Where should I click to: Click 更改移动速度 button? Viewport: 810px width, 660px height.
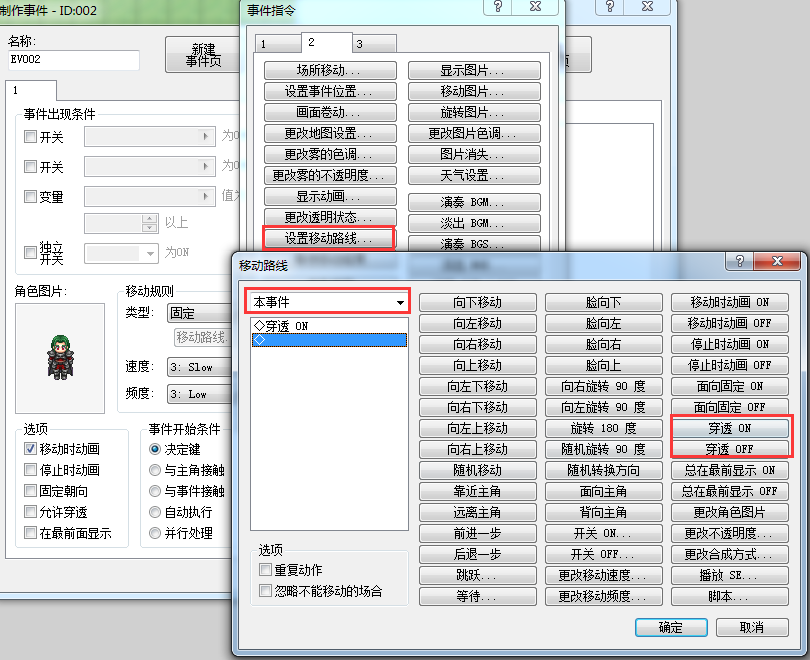click(603, 575)
